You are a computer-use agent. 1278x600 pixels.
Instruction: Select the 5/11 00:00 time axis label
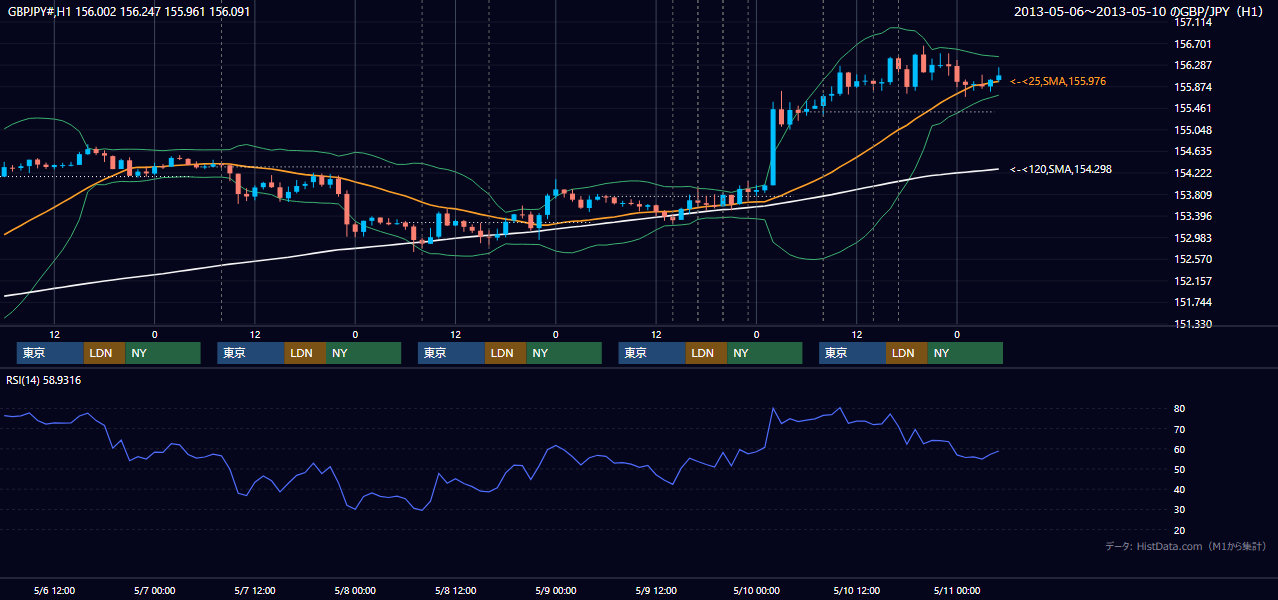956,590
